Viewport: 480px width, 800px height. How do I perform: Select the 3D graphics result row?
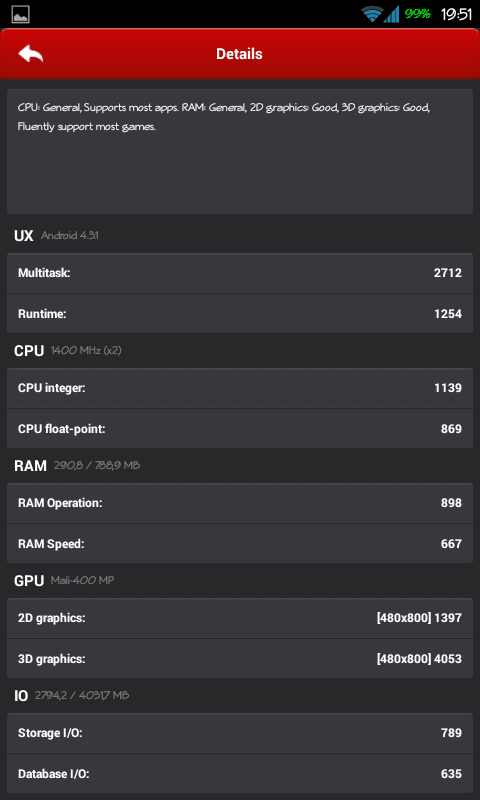(240, 659)
